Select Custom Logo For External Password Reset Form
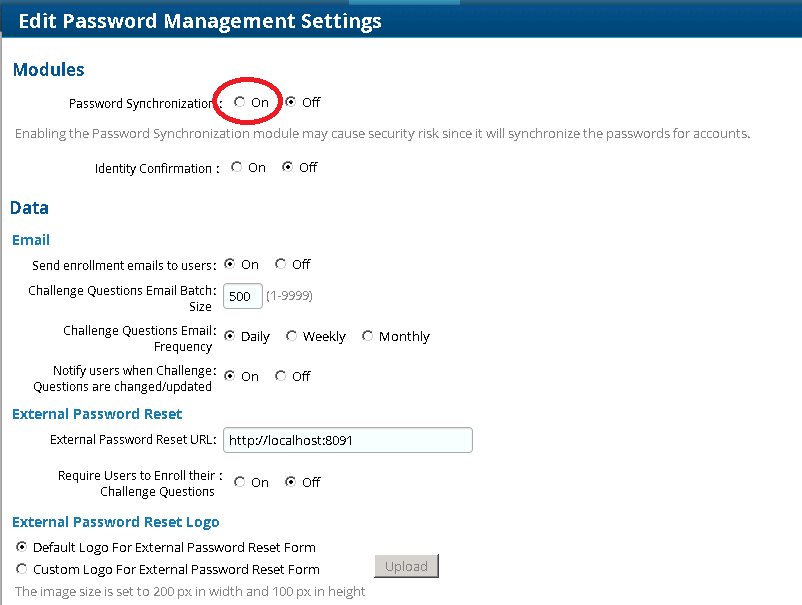This screenshot has width=802, height=605. click(x=21, y=568)
